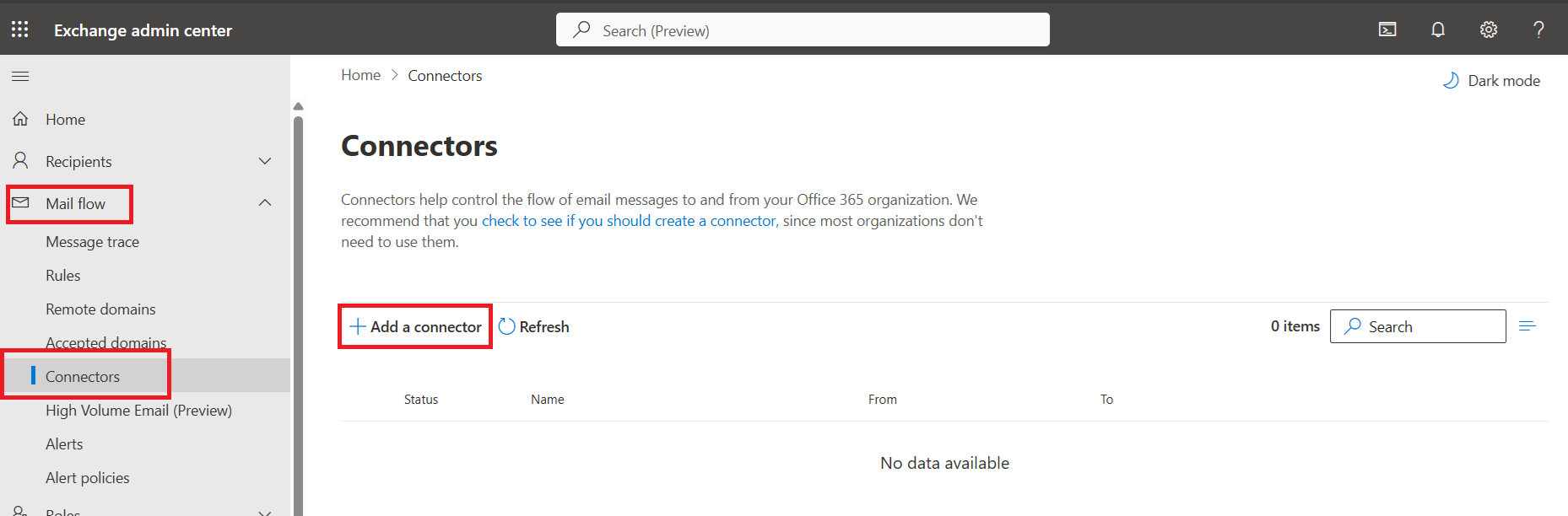Open Message trace in sidebar
The height and width of the screenshot is (516, 1568).
(93, 242)
